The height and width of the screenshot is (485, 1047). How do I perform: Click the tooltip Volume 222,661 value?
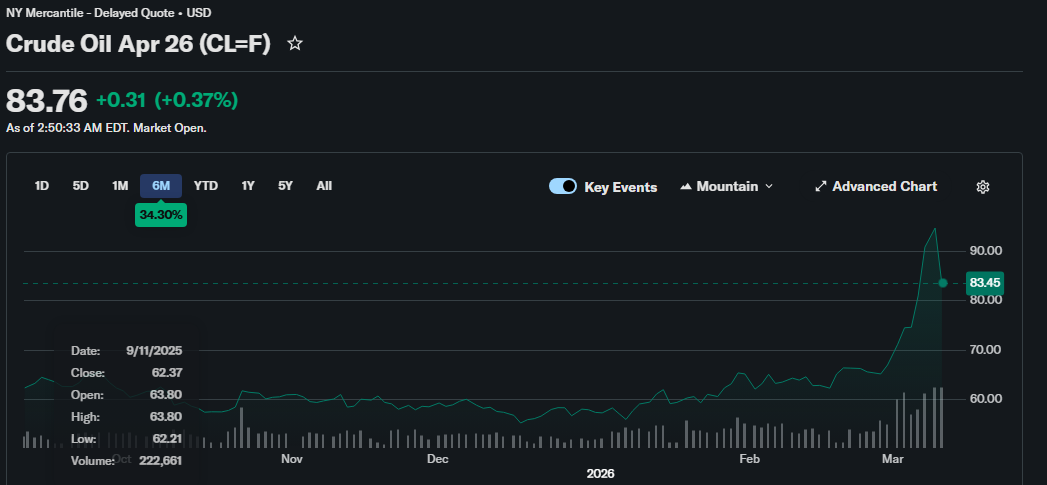(160, 460)
